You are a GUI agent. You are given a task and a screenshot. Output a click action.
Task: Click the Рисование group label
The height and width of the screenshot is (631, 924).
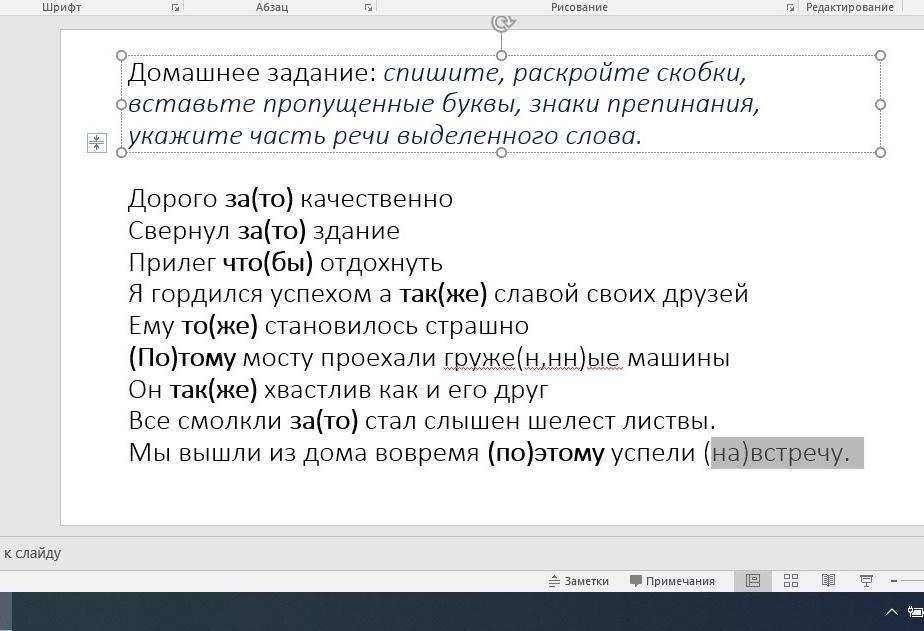point(579,7)
